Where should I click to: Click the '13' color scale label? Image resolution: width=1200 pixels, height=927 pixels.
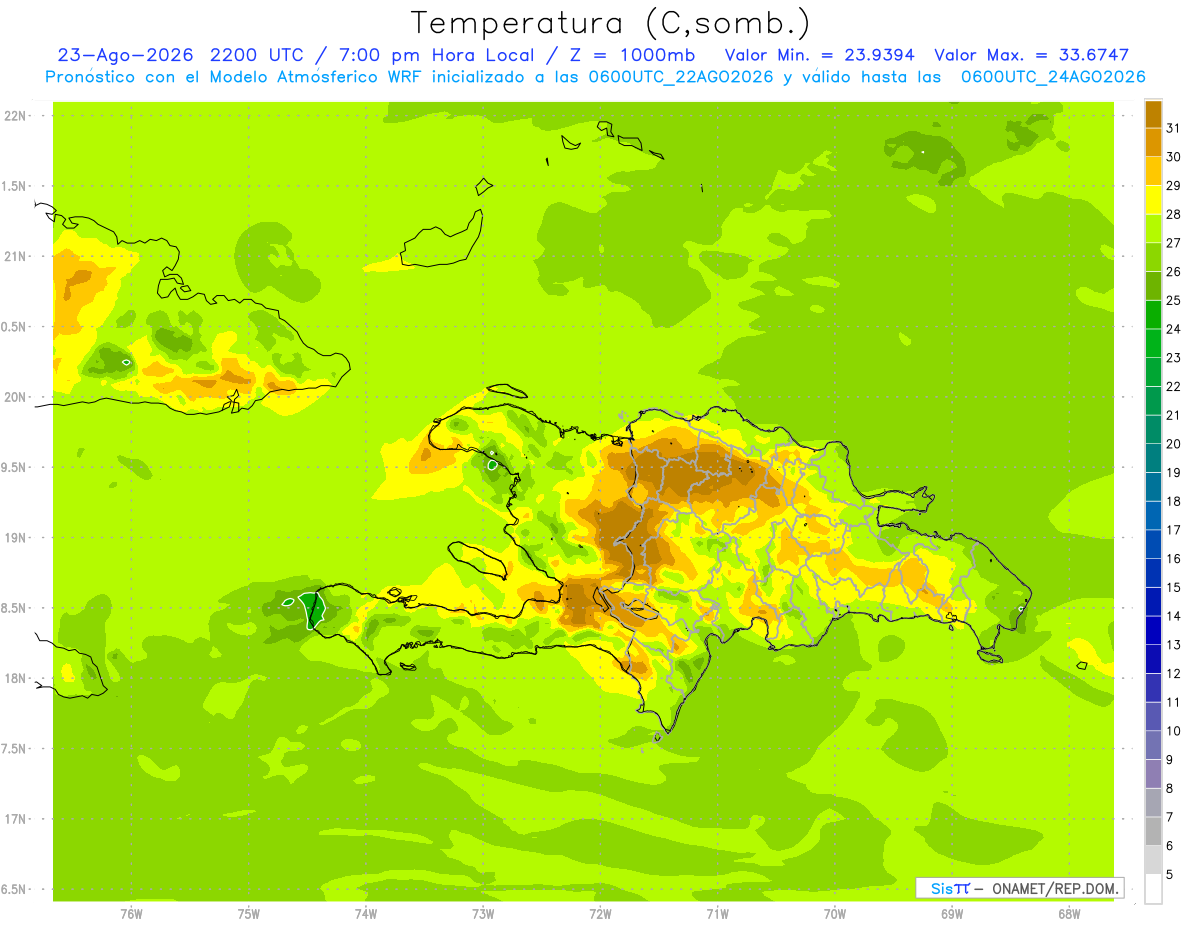tap(1174, 645)
